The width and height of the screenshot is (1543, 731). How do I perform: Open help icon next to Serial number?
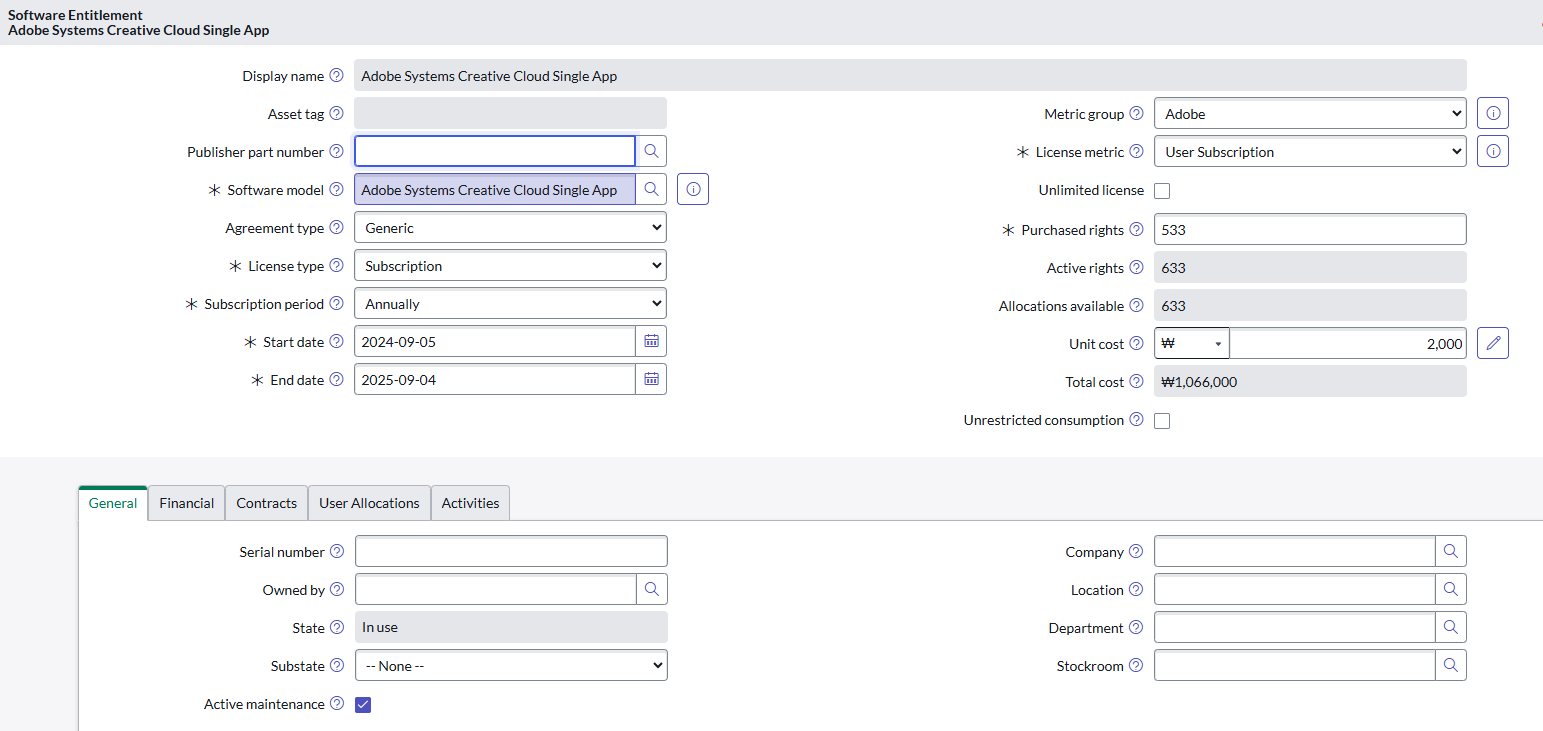[x=337, y=552]
